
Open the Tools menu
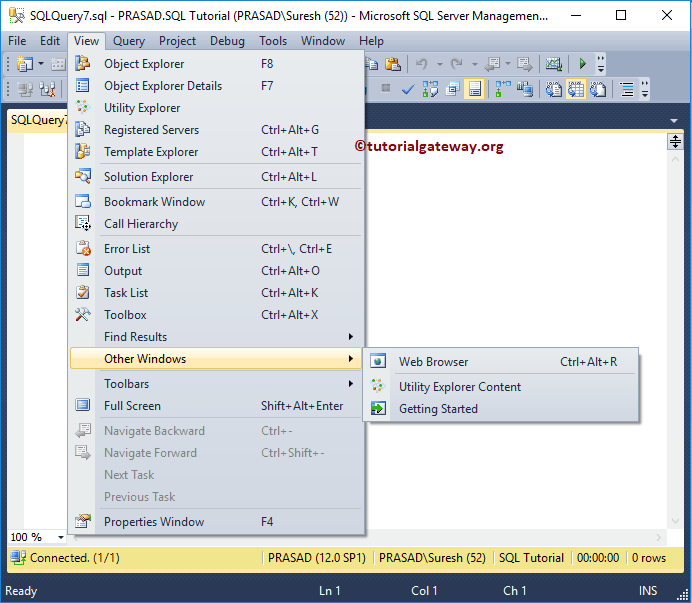(x=273, y=41)
